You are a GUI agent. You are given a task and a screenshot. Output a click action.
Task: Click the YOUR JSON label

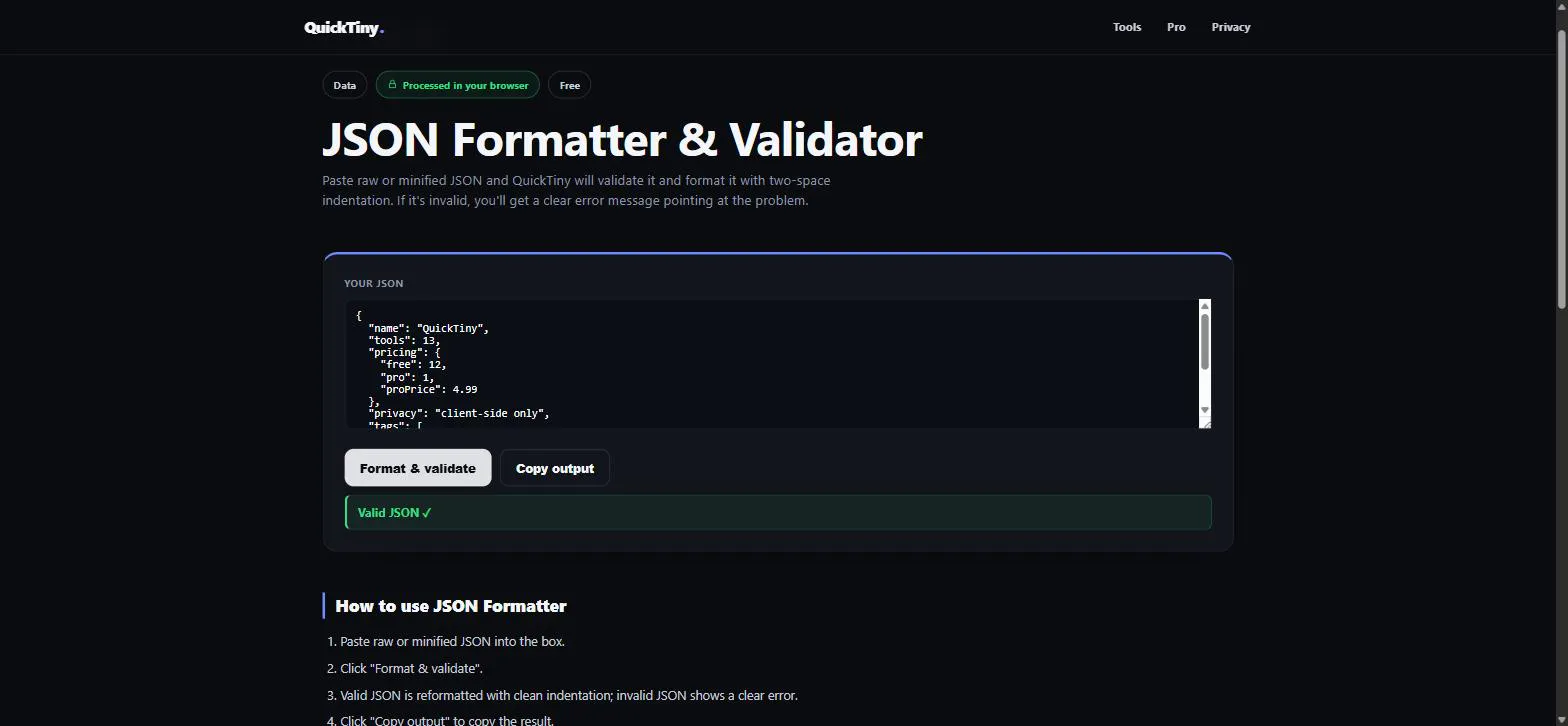point(374,283)
